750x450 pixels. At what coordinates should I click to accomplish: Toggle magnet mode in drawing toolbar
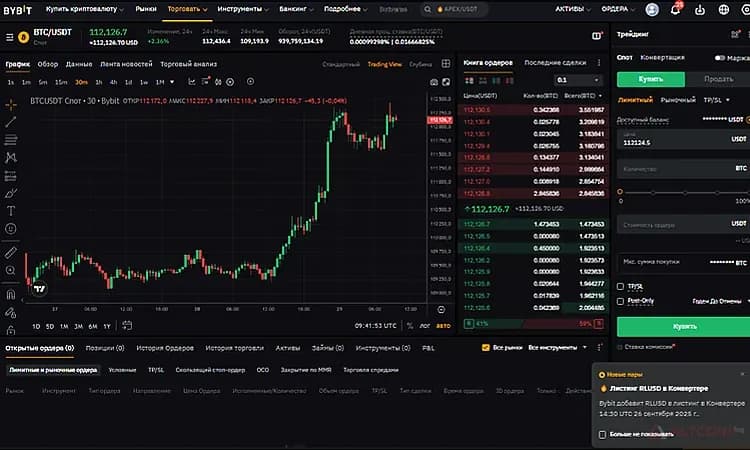point(11,294)
